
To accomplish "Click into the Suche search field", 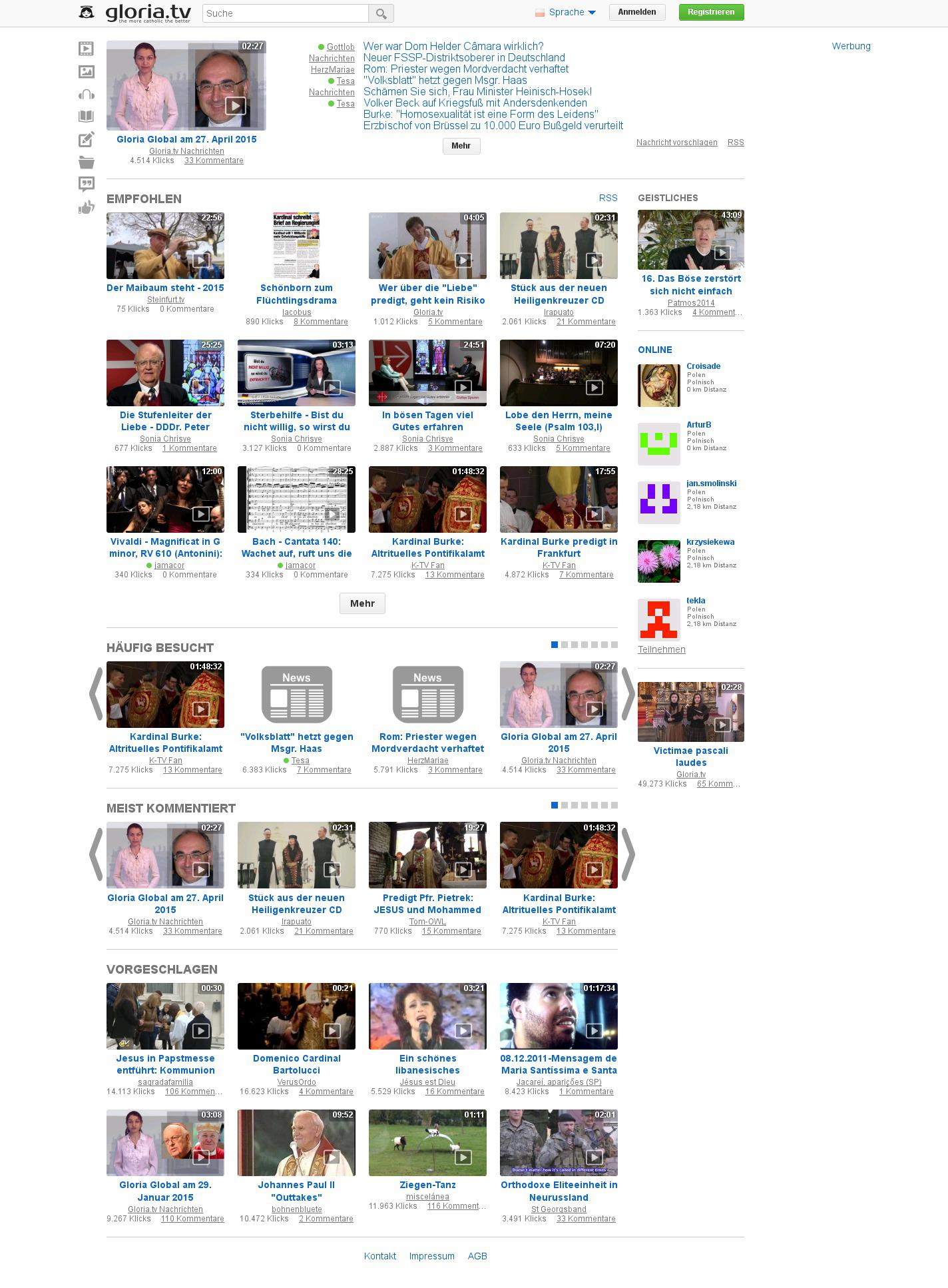I will (x=285, y=13).
